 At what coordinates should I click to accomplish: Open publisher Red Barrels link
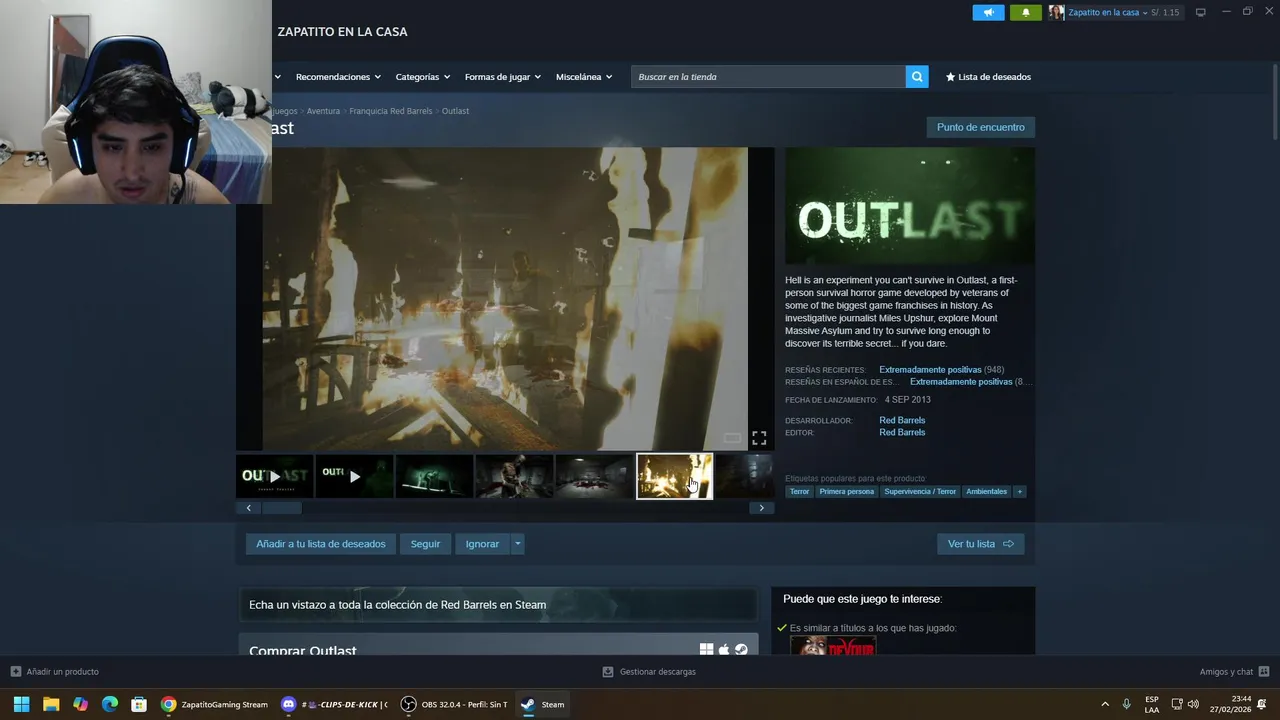pos(902,432)
